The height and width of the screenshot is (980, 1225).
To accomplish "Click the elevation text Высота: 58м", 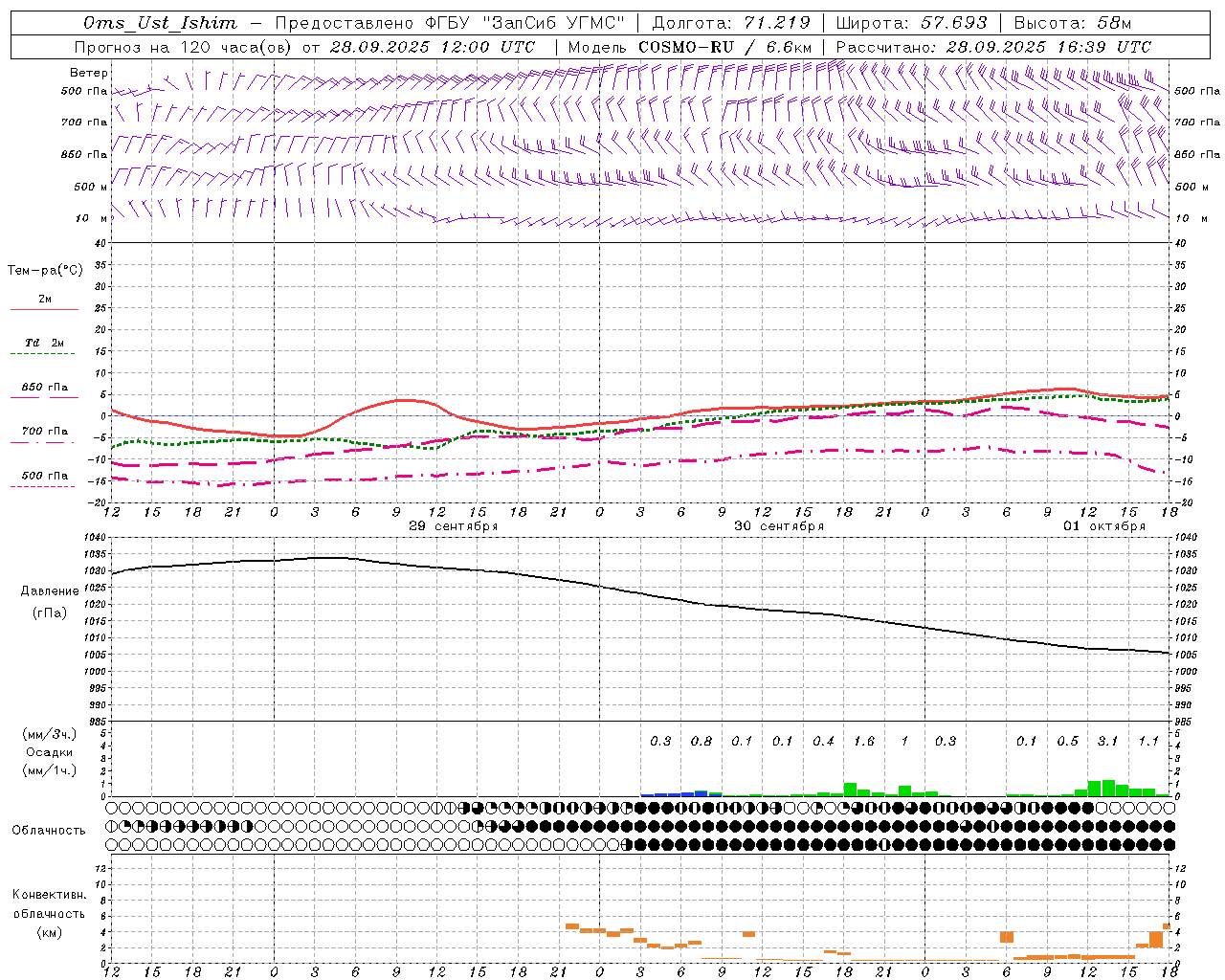I will [1073, 23].
